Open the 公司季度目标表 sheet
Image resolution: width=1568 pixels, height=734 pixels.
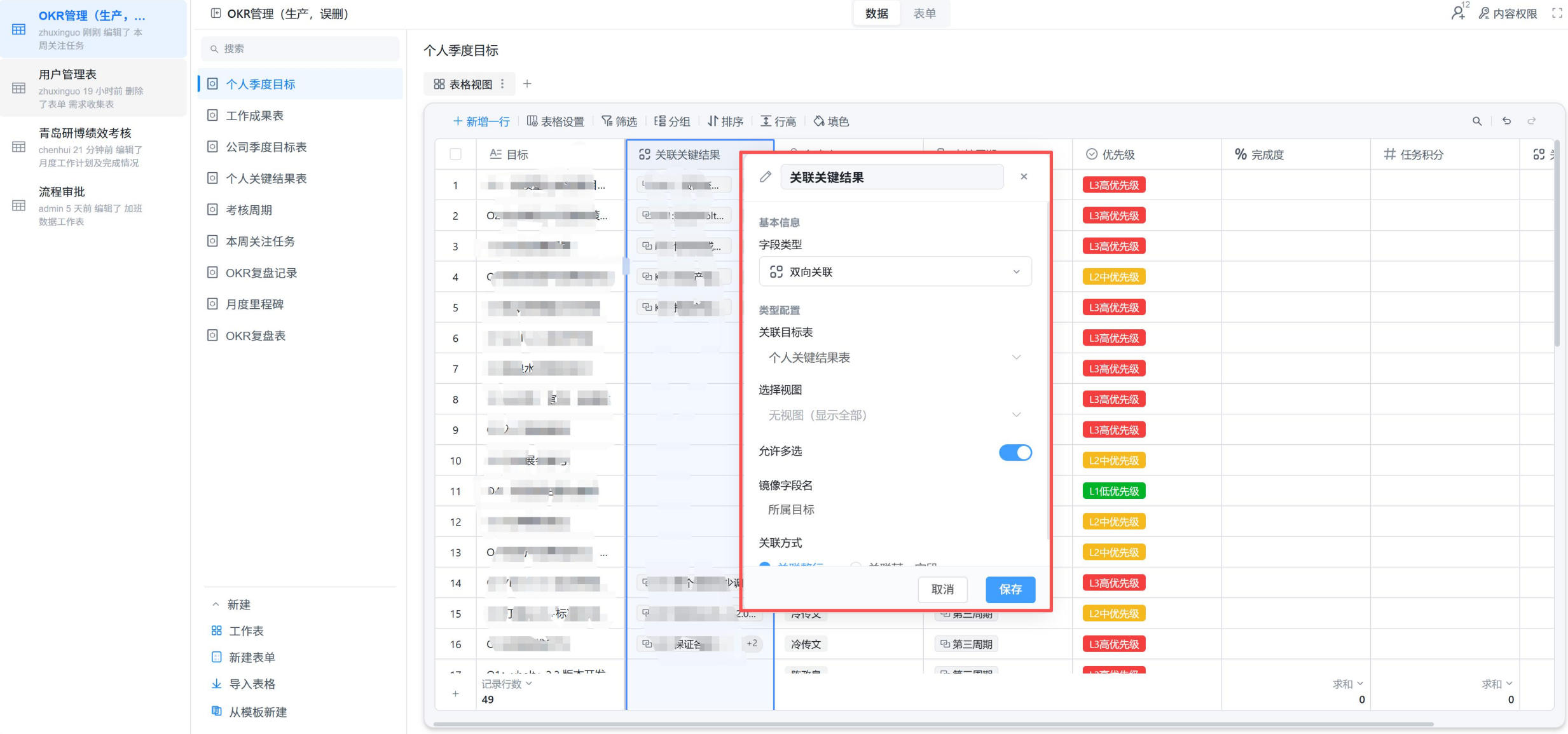[300, 147]
